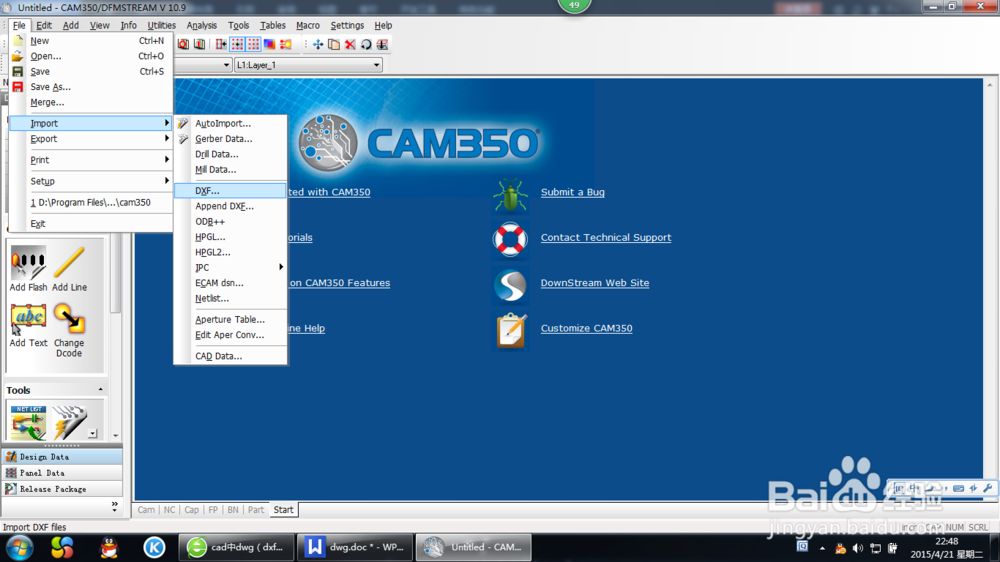The height and width of the screenshot is (562, 1000).
Task: Toggle grid display dots button
Action: click(x=253, y=44)
